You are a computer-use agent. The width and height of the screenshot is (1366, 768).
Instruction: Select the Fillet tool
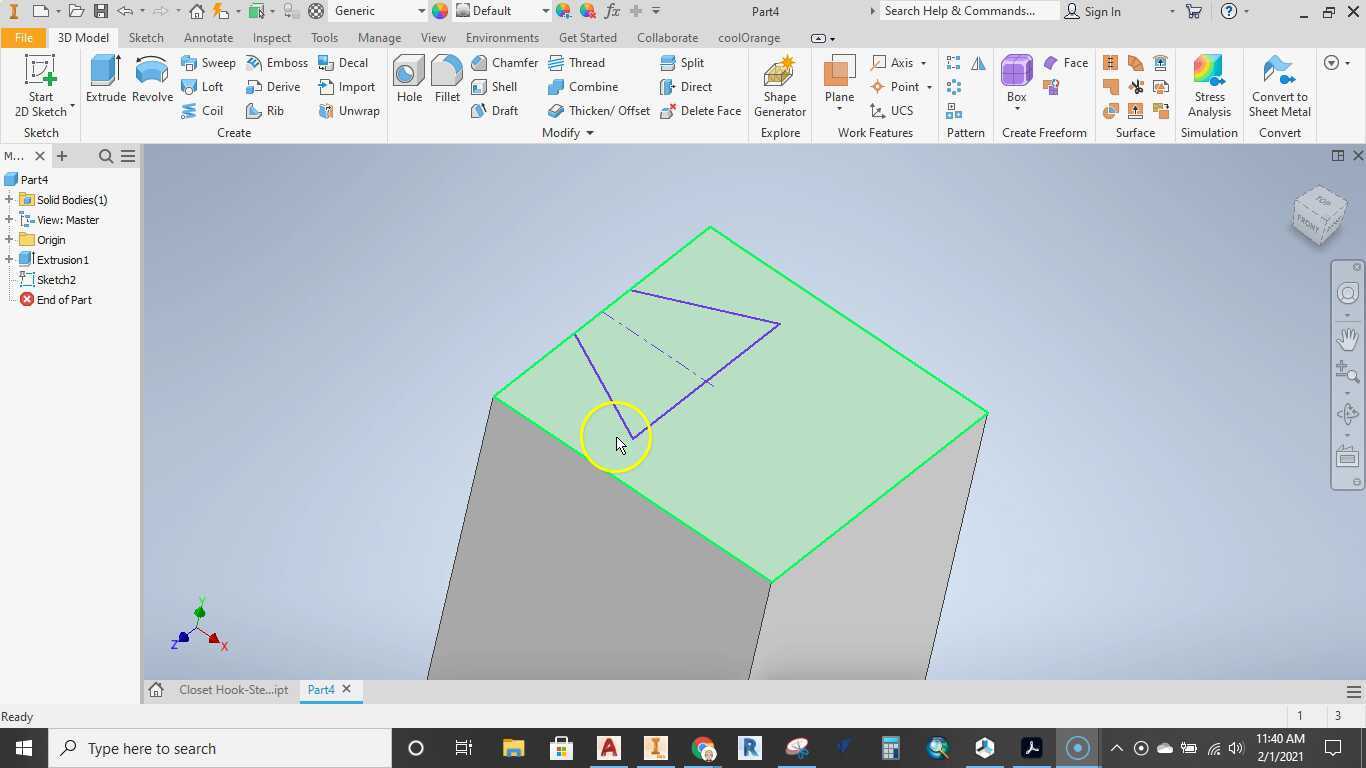(x=446, y=80)
